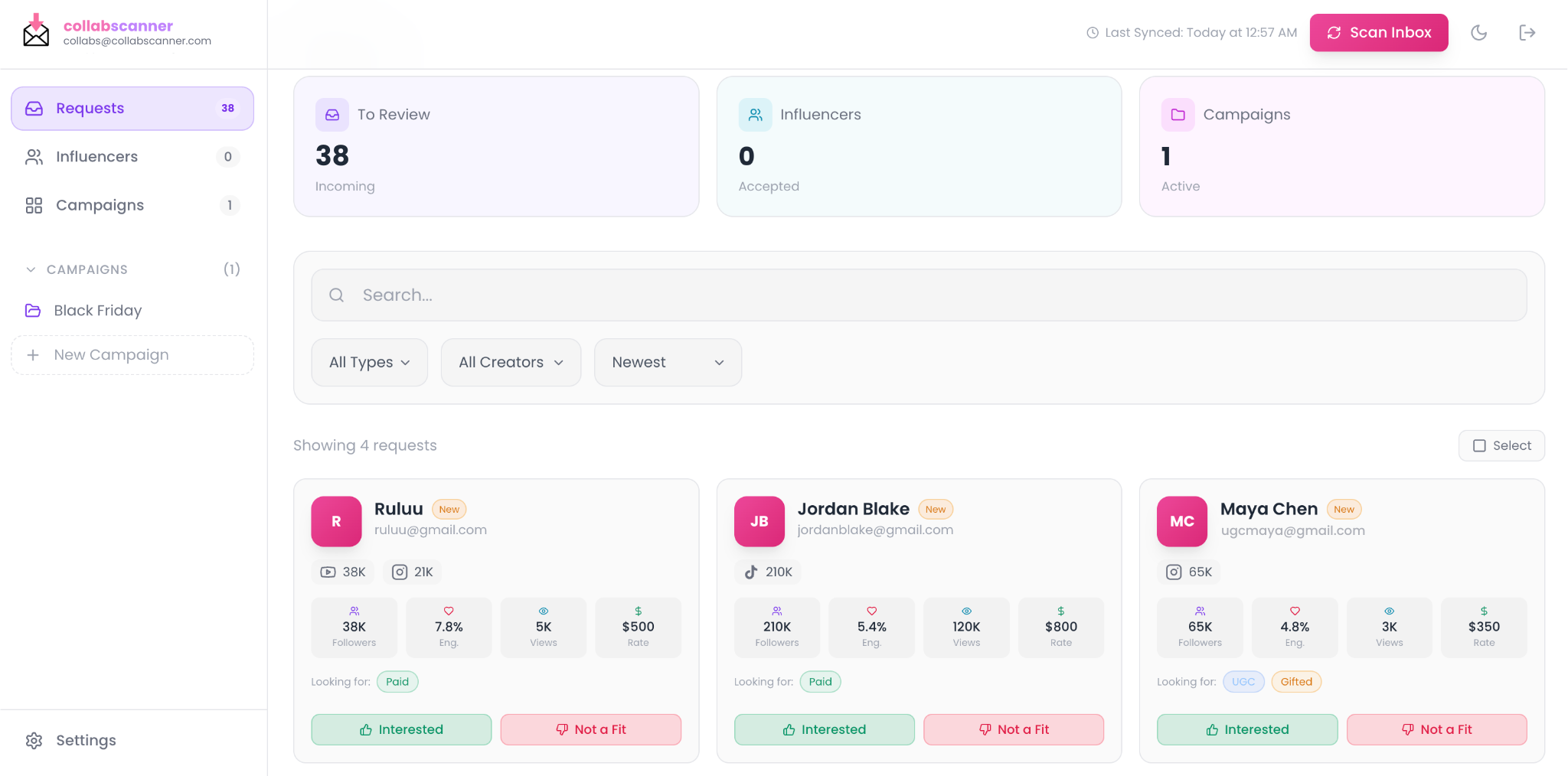Click the YouTube icon on Ruluu's card
This screenshot has height=776, width=1568.
[x=328, y=572]
